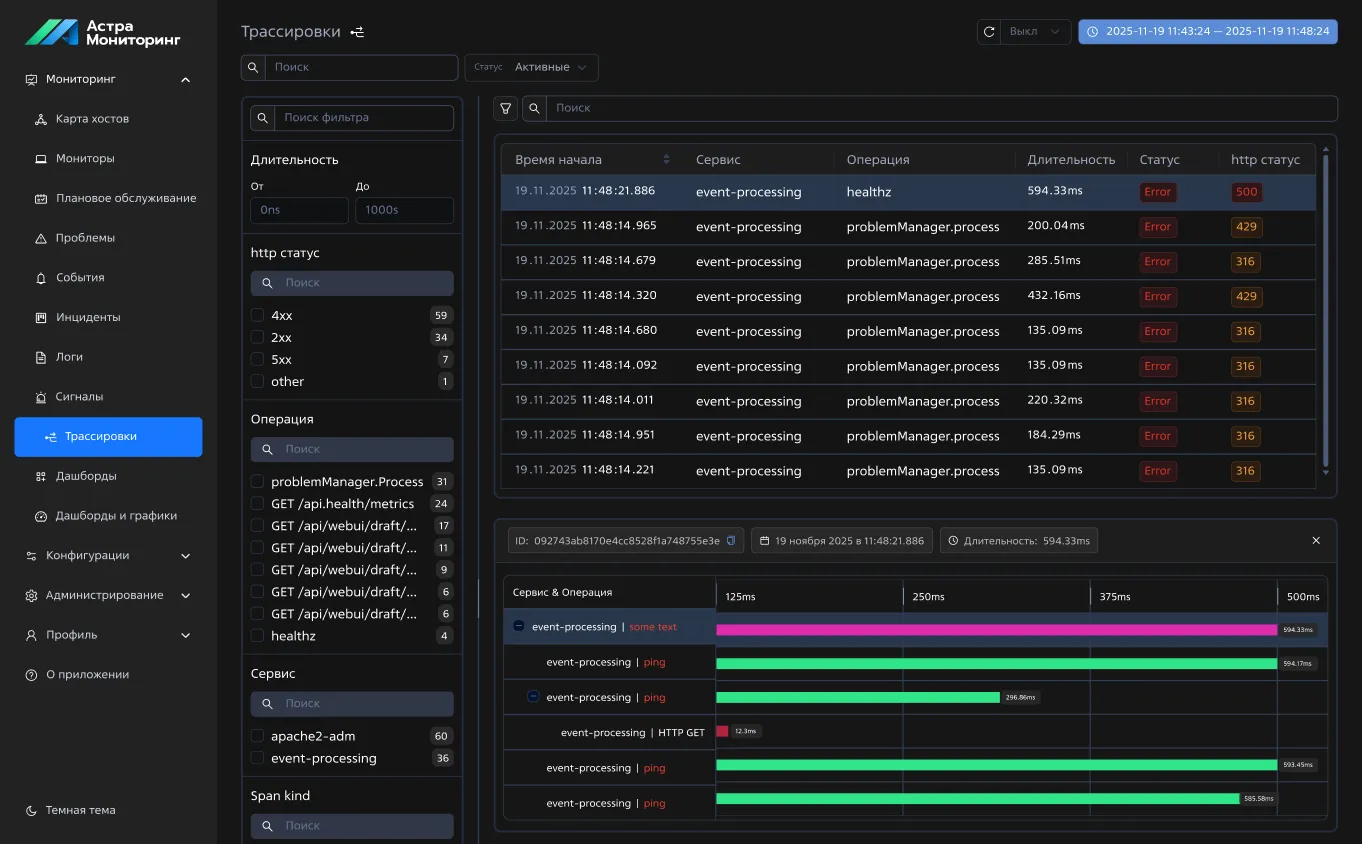Click the pink root span duration bar

(996, 630)
